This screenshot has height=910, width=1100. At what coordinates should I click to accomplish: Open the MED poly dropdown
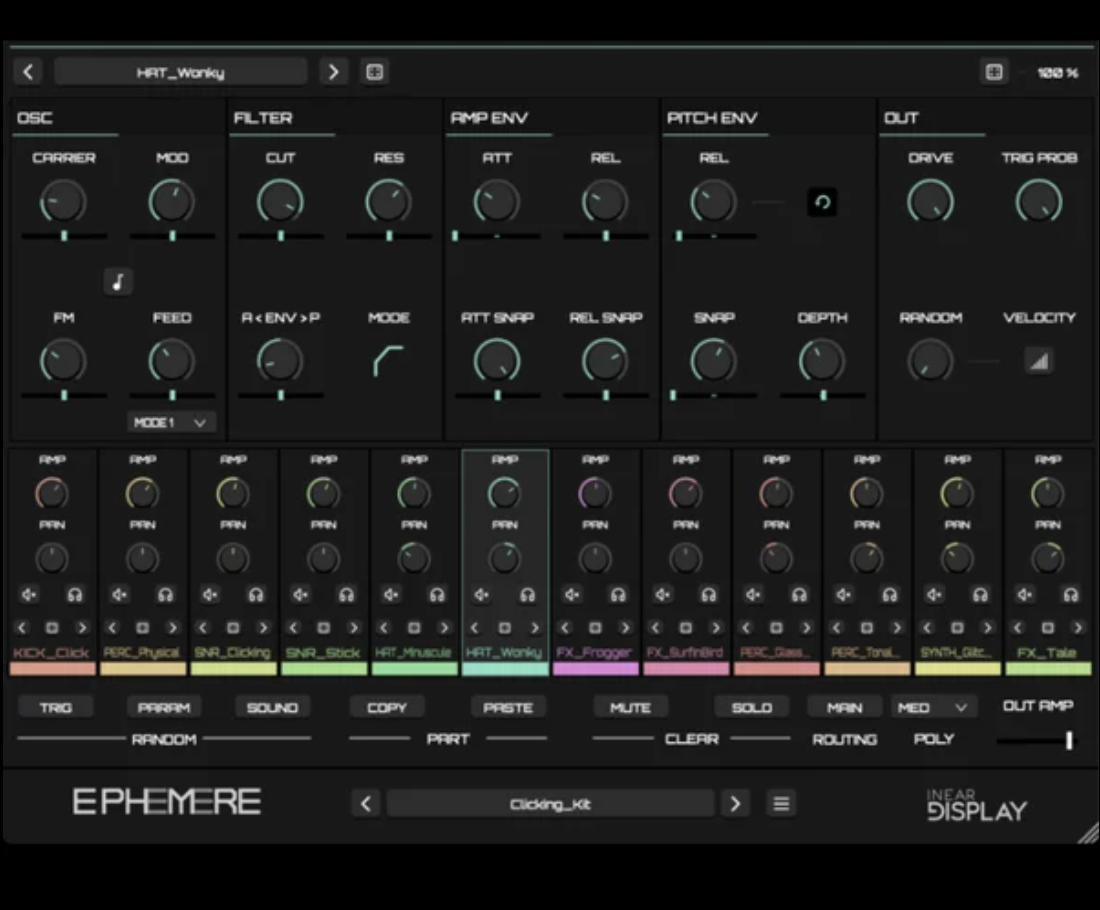933,708
